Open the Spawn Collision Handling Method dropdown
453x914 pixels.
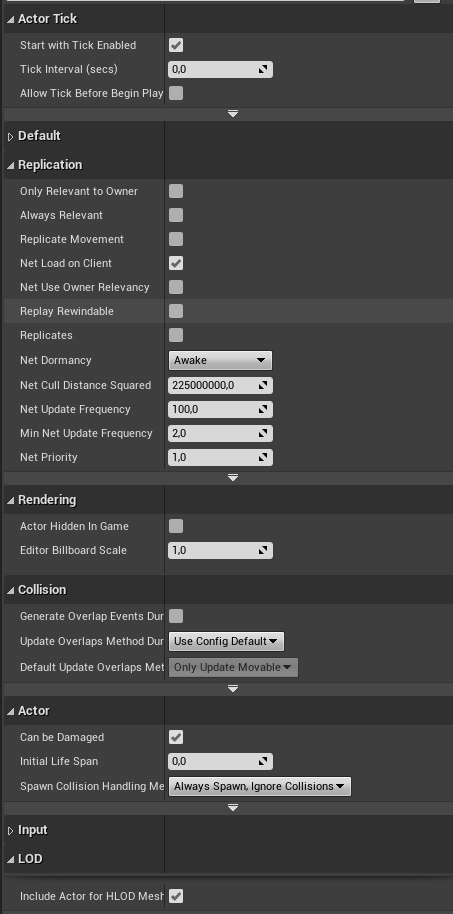tap(259, 786)
